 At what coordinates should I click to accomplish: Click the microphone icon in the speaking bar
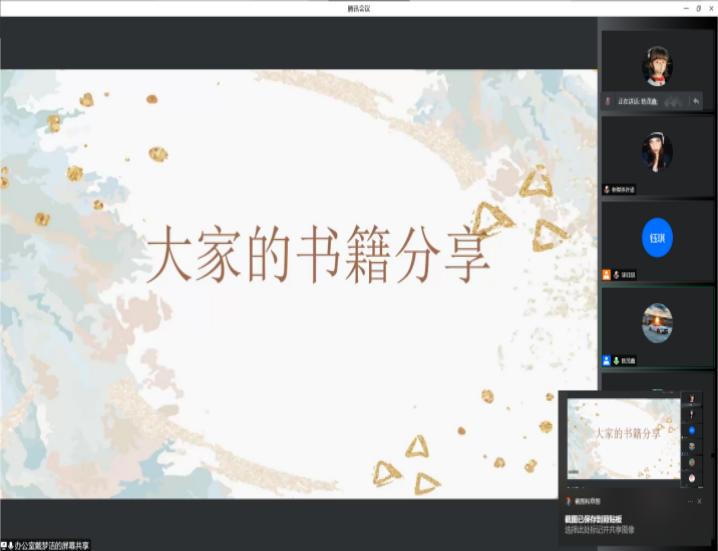tap(608, 102)
